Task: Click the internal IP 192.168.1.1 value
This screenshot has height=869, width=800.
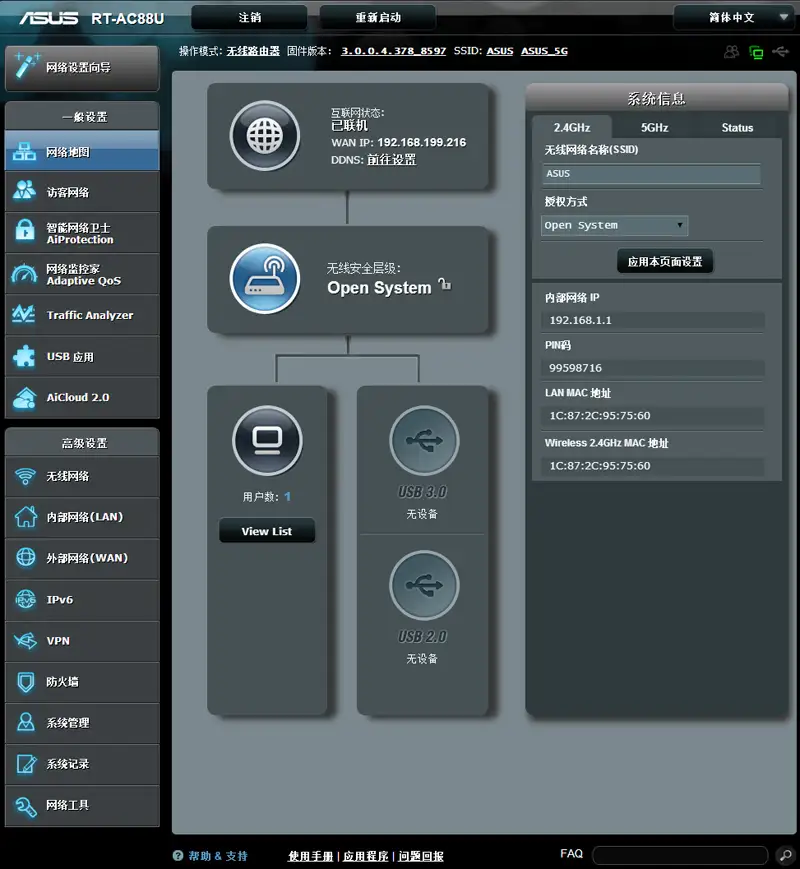Action: coord(580,320)
